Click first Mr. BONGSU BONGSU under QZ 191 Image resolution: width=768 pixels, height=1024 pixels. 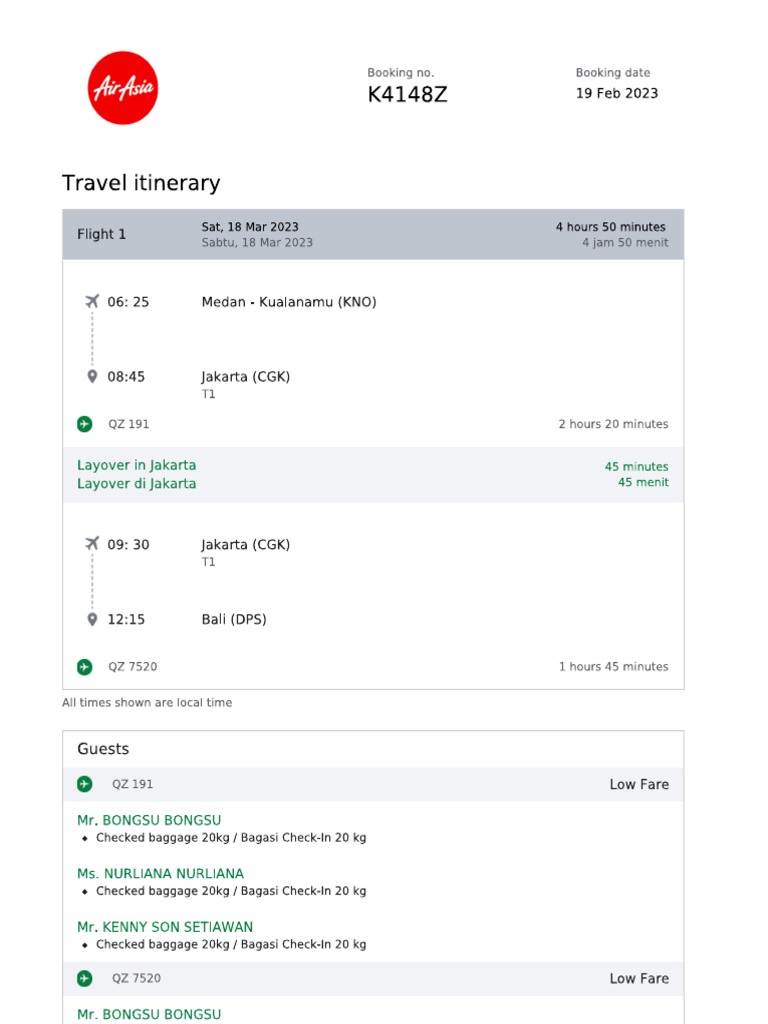(x=149, y=820)
